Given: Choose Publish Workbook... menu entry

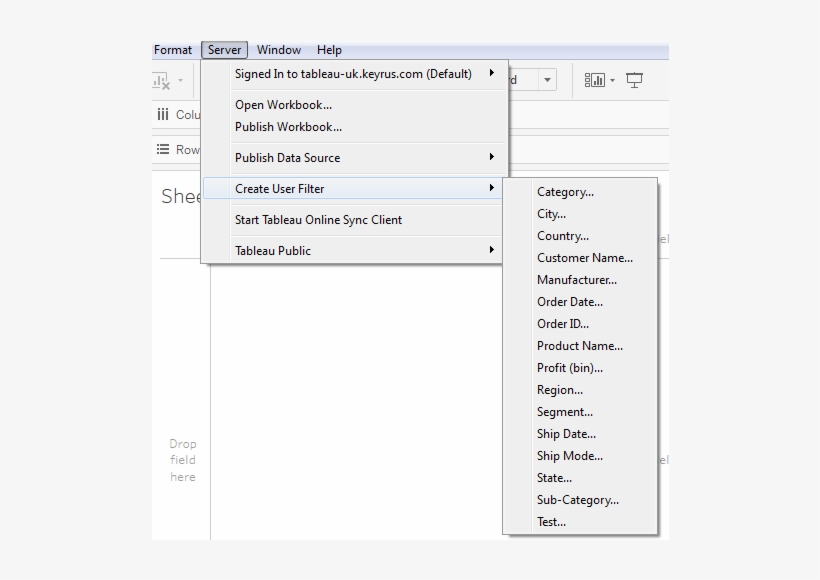Looking at the screenshot, I should point(355,127).
